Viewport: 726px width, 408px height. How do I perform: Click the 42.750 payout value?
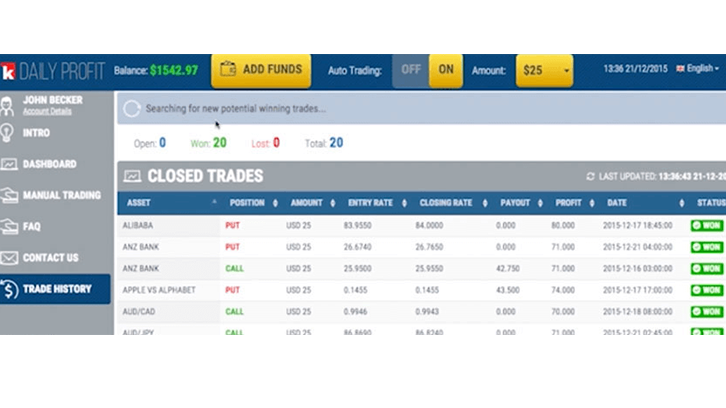[x=507, y=269]
